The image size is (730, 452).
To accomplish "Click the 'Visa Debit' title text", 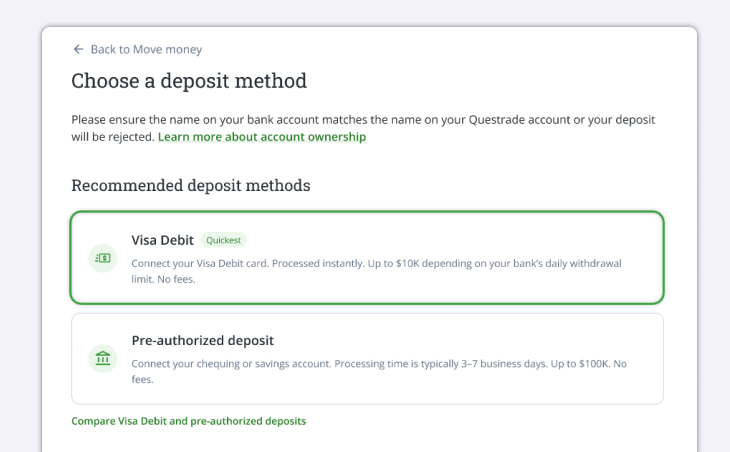I will pyautogui.click(x=162, y=240).
